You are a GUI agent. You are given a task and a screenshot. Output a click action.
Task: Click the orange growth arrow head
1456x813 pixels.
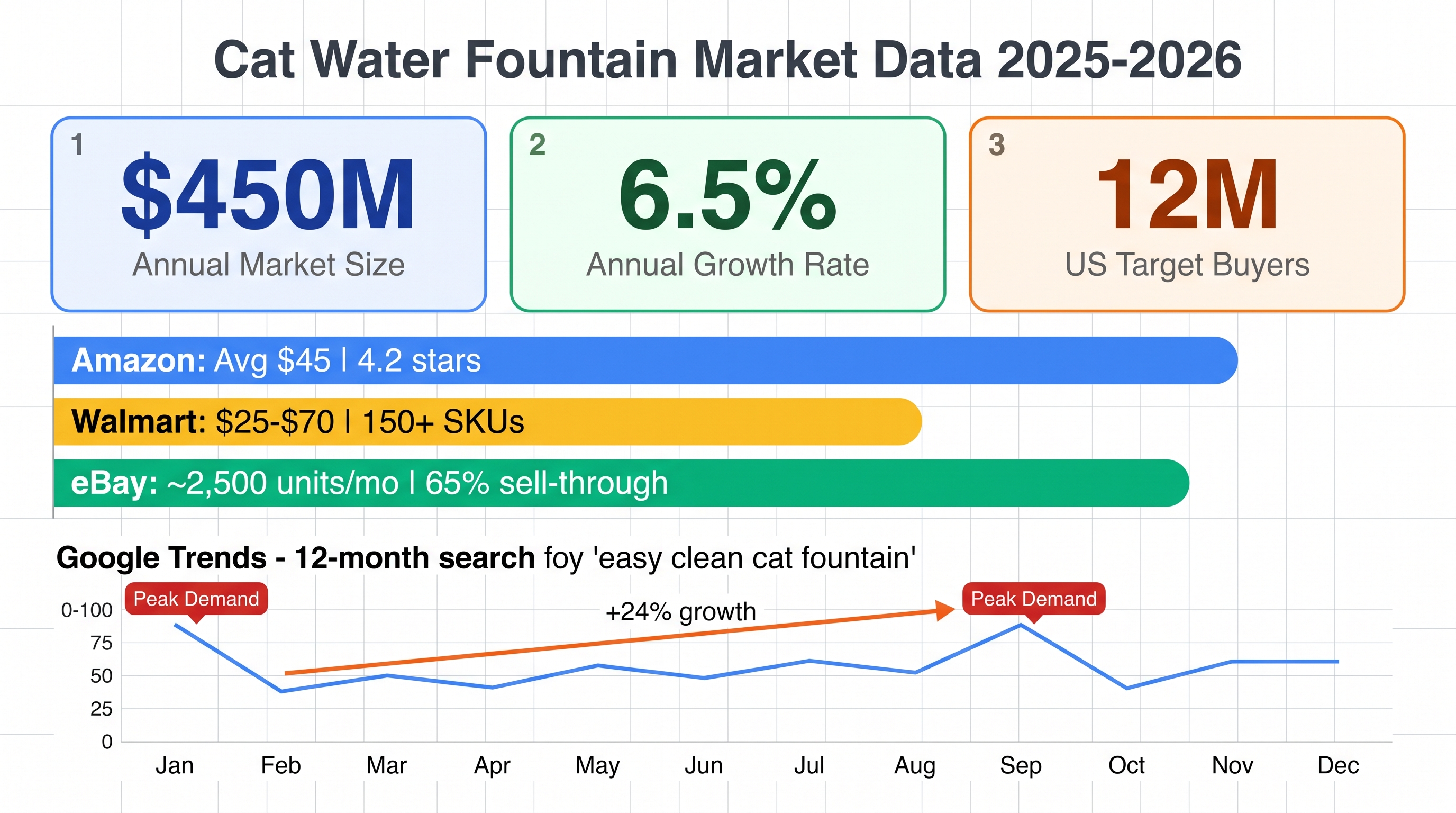point(944,610)
